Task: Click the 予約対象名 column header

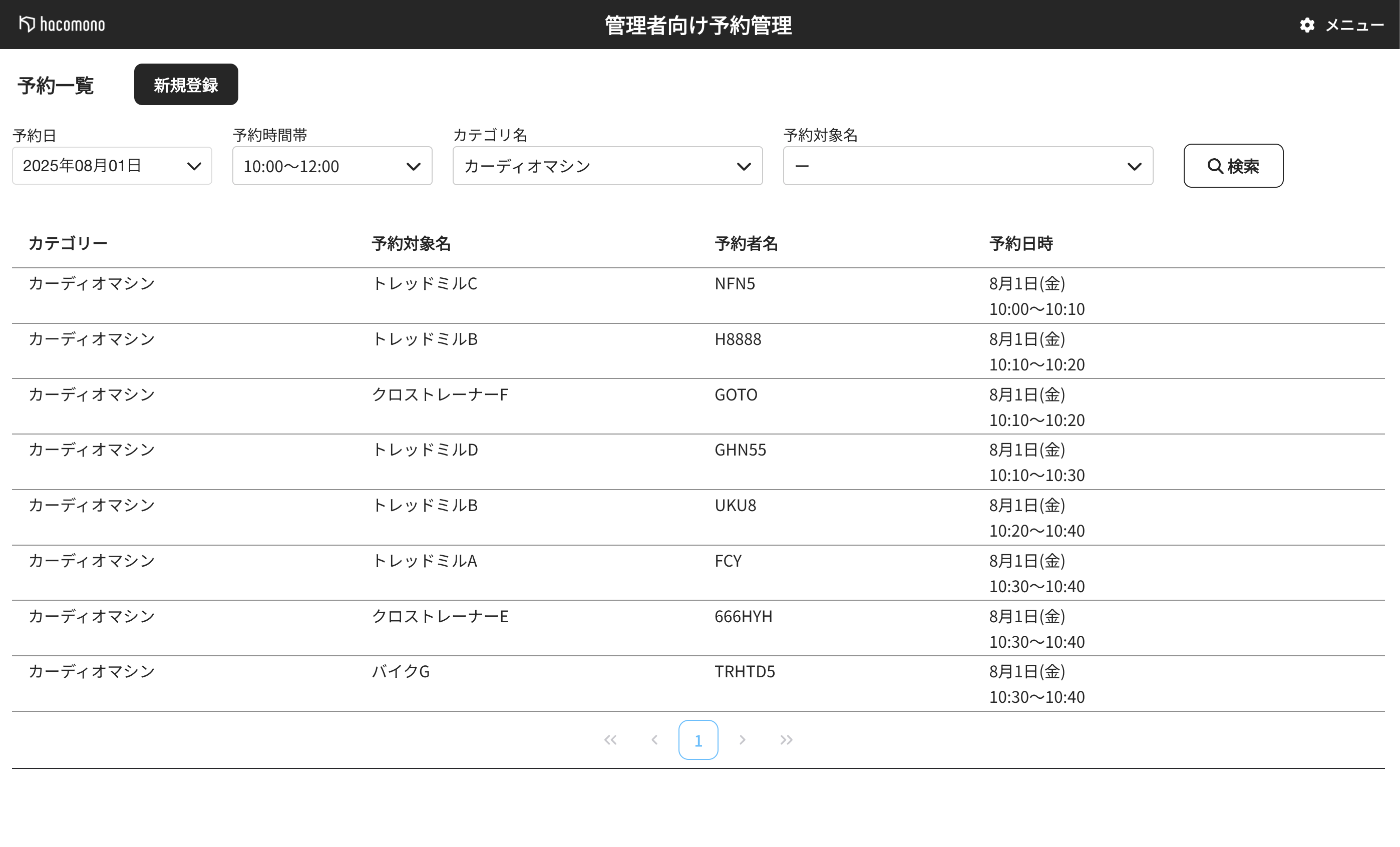Action: (412, 243)
